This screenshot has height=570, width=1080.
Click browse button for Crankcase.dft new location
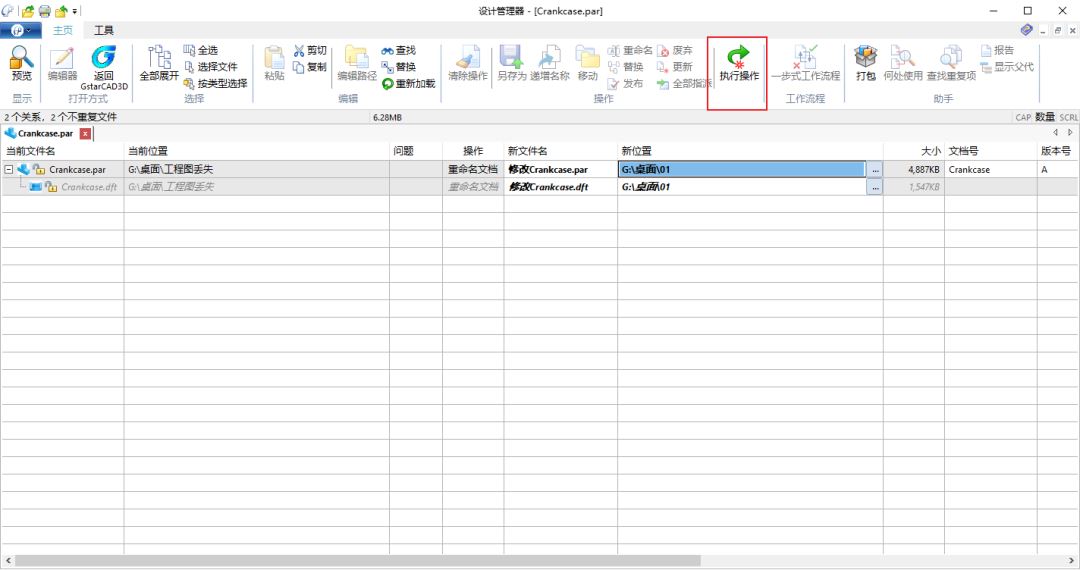pyautogui.click(x=875, y=187)
